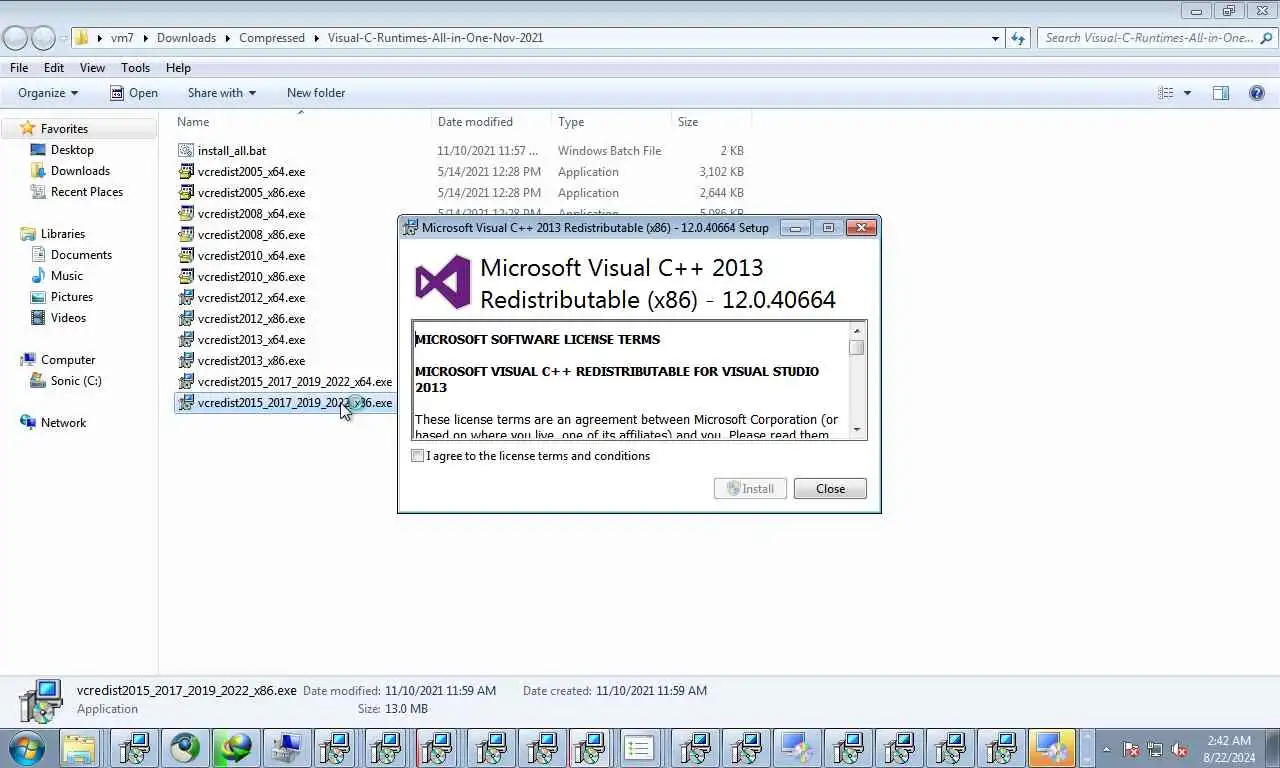The width and height of the screenshot is (1280, 768).
Task: Expand the breadcrumb arrow after Downloads
Action: click(228, 38)
